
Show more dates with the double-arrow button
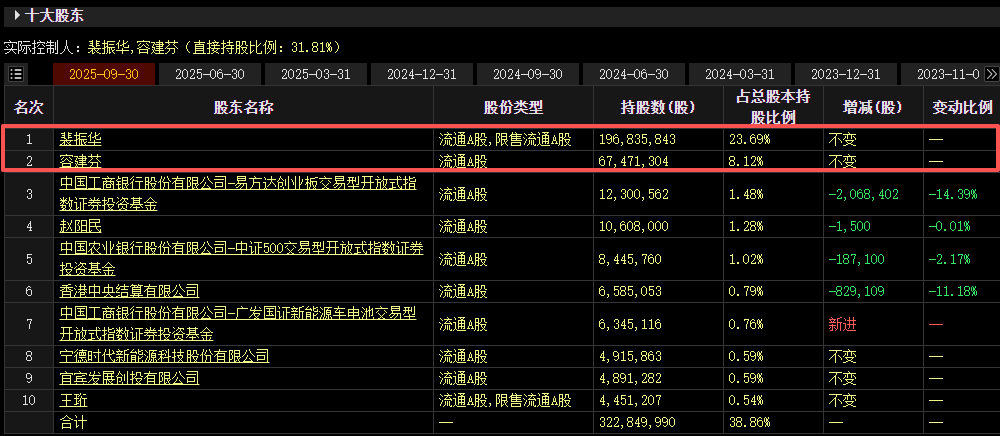click(991, 74)
